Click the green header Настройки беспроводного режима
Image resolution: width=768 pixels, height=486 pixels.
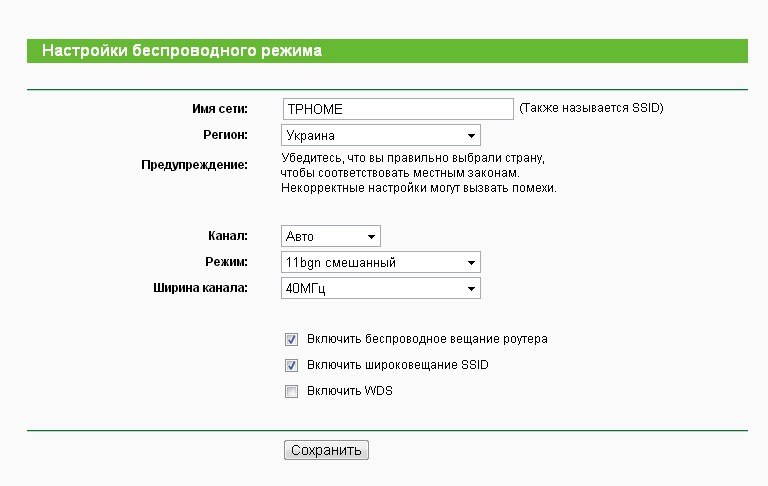click(x=181, y=50)
